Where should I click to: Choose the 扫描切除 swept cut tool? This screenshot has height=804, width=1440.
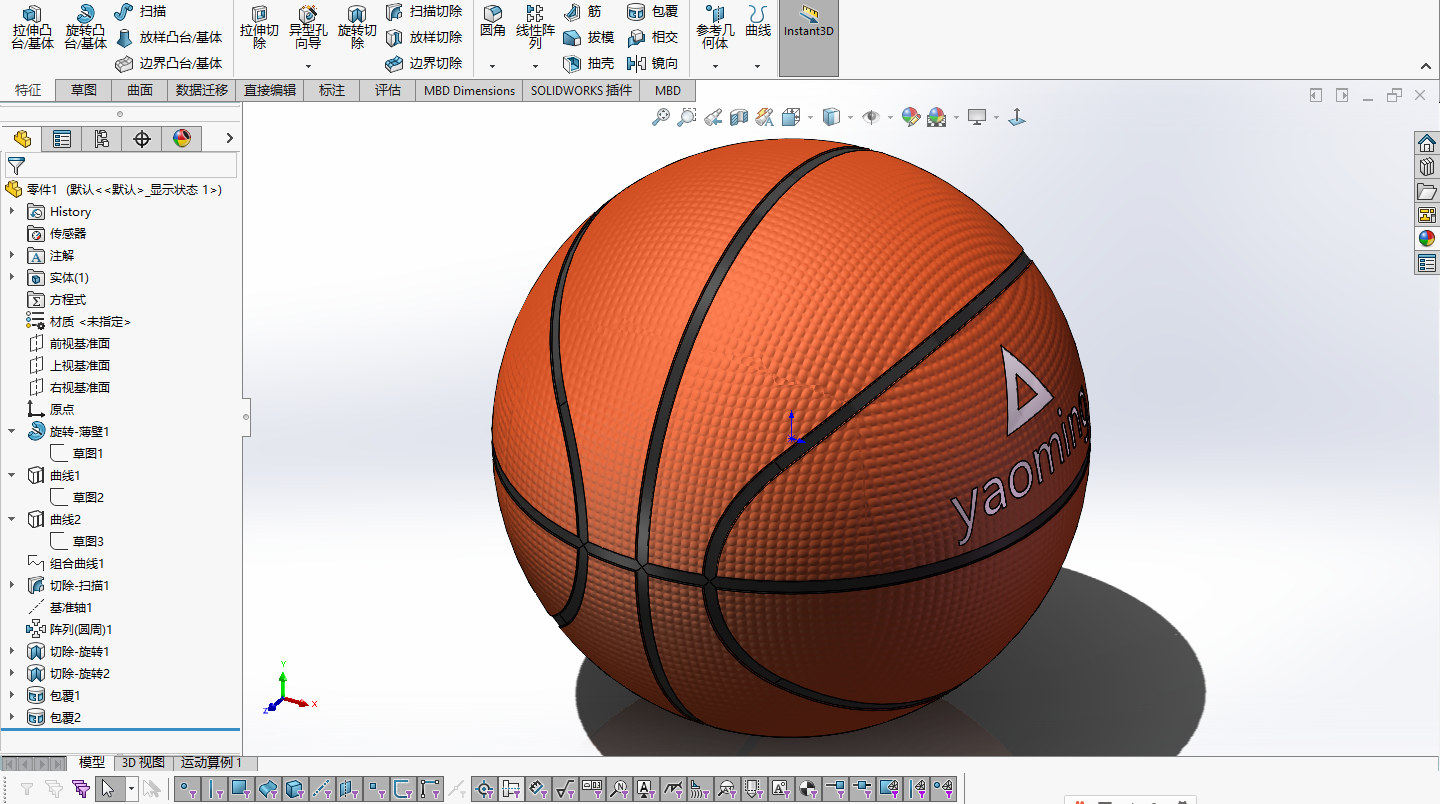tap(424, 11)
